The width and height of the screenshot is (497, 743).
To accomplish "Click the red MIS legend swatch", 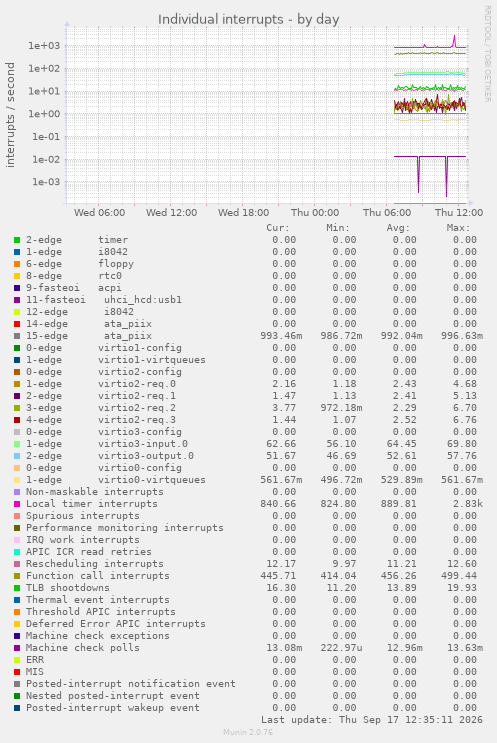I will (x=17, y=672).
